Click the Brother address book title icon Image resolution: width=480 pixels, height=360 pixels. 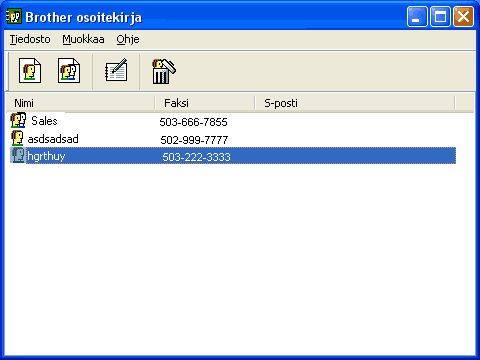(x=14, y=16)
